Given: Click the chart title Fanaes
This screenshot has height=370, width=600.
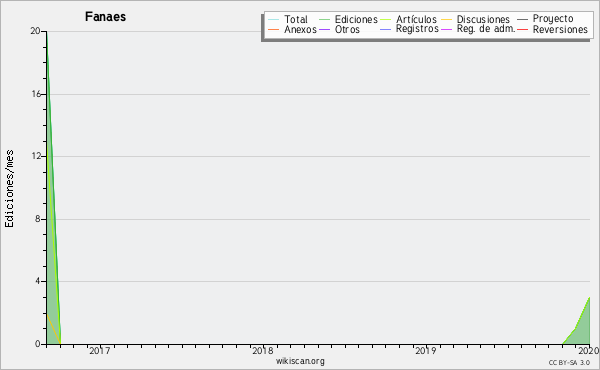Looking at the screenshot, I should pos(106,17).
